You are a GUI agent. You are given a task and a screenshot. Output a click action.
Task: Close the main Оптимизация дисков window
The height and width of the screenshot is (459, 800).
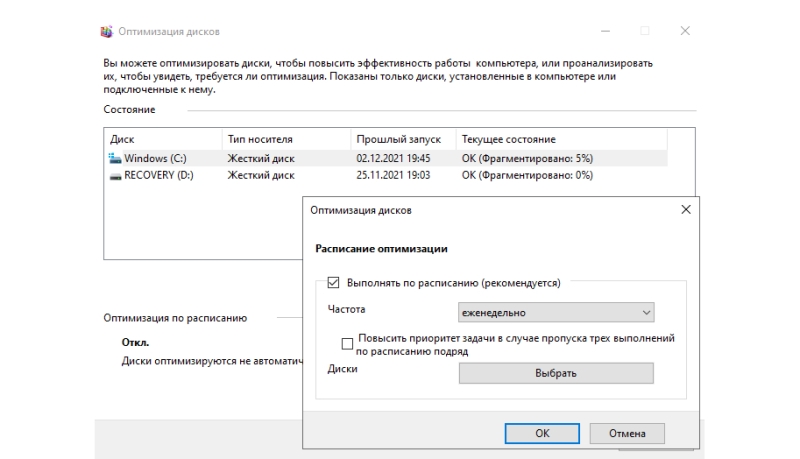click(x=685, y=31)
